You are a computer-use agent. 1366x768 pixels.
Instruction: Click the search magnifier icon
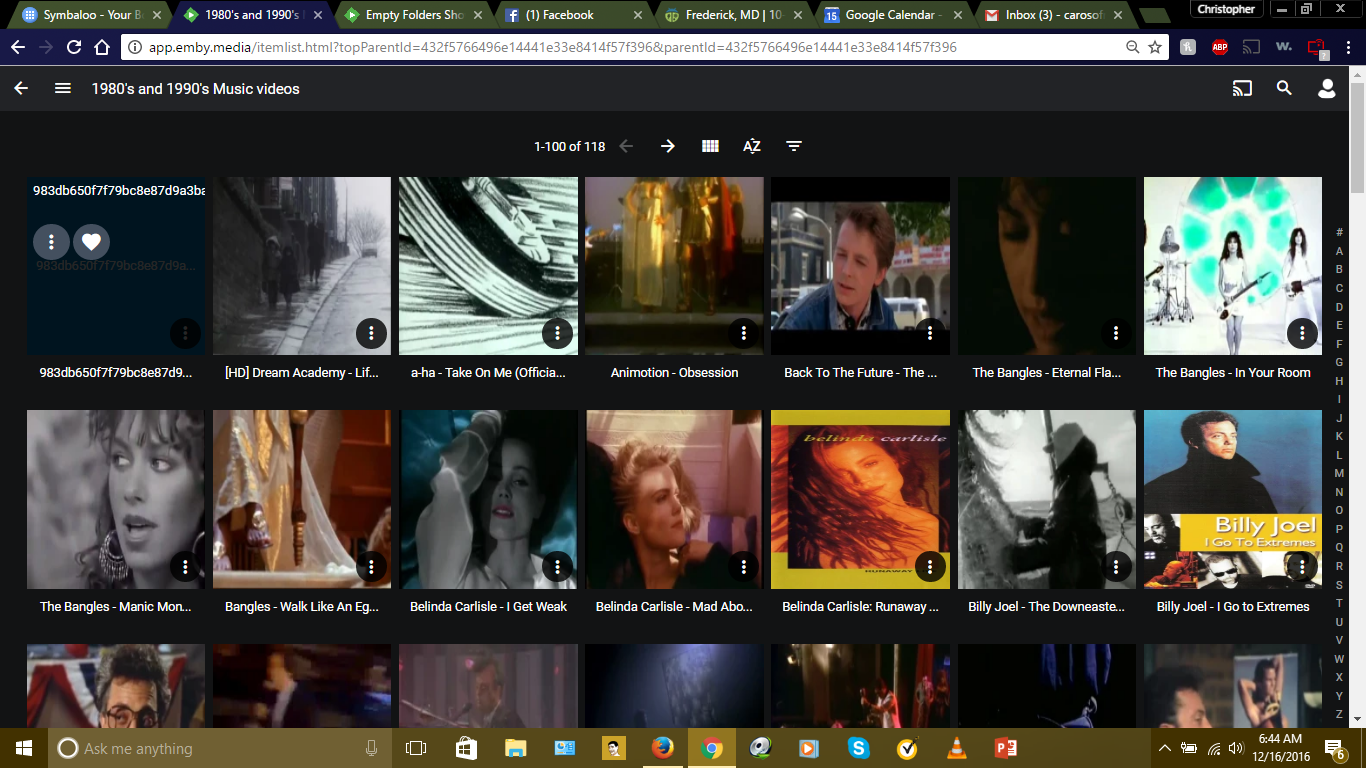pos(1283,88)
